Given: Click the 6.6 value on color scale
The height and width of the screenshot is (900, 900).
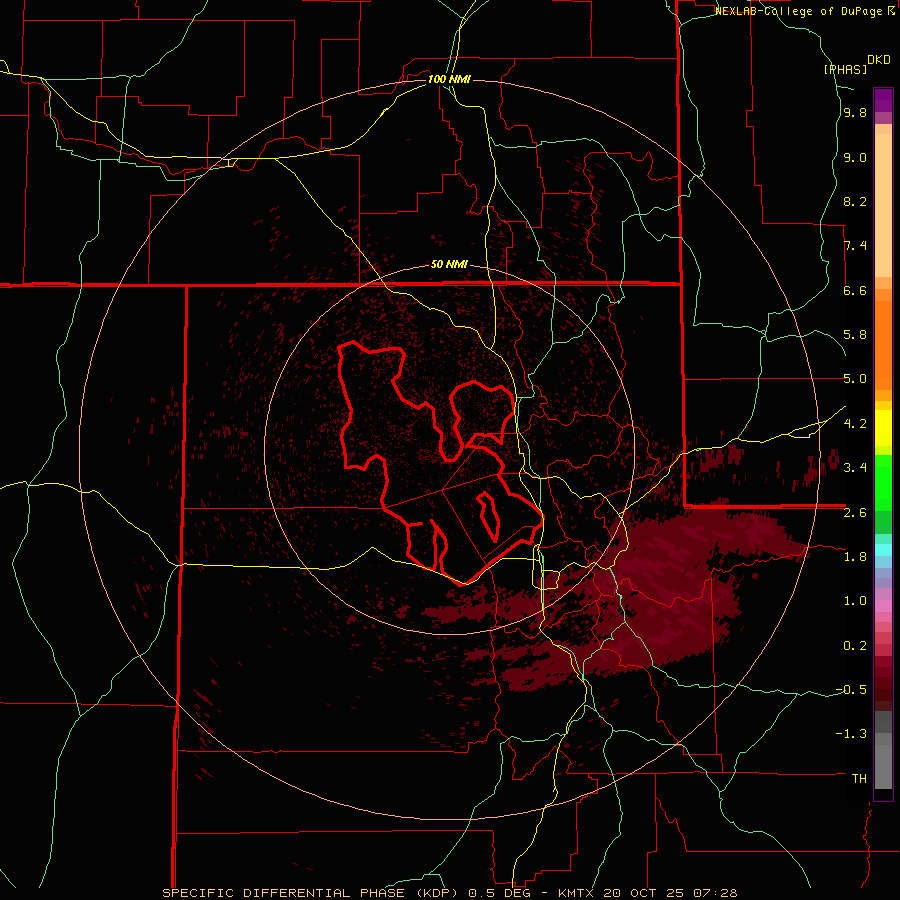Looking at the screenshot, I should click(855, 290).
